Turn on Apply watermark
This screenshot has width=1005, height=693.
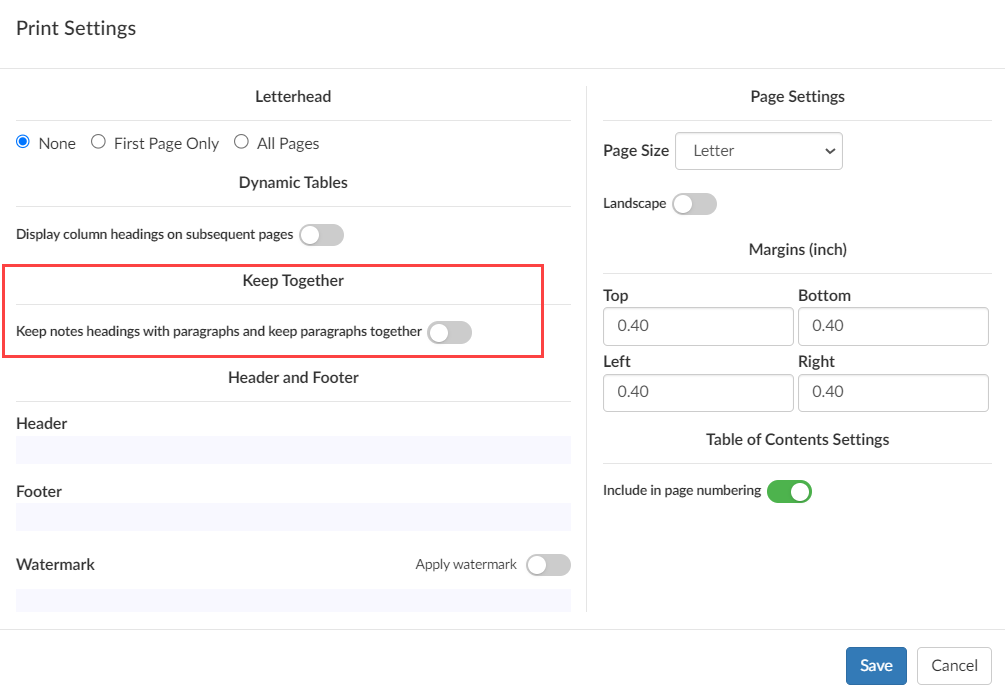click(x=548, y=564)
